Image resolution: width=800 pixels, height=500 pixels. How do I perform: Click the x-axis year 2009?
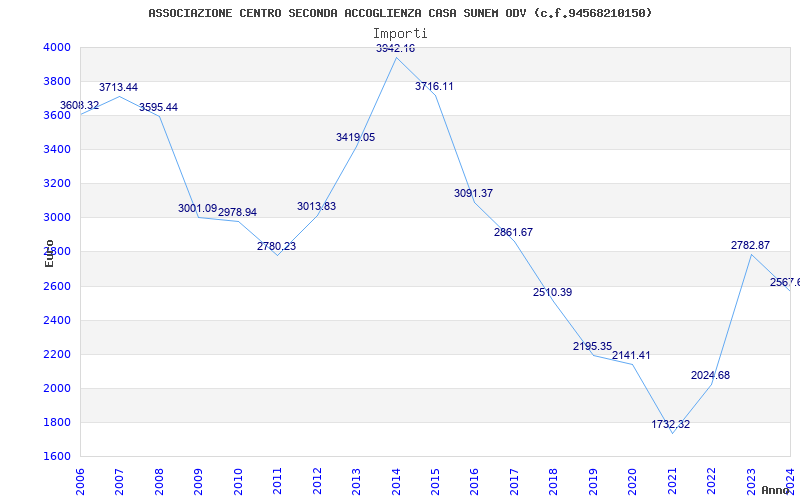(x=198, y=482)
